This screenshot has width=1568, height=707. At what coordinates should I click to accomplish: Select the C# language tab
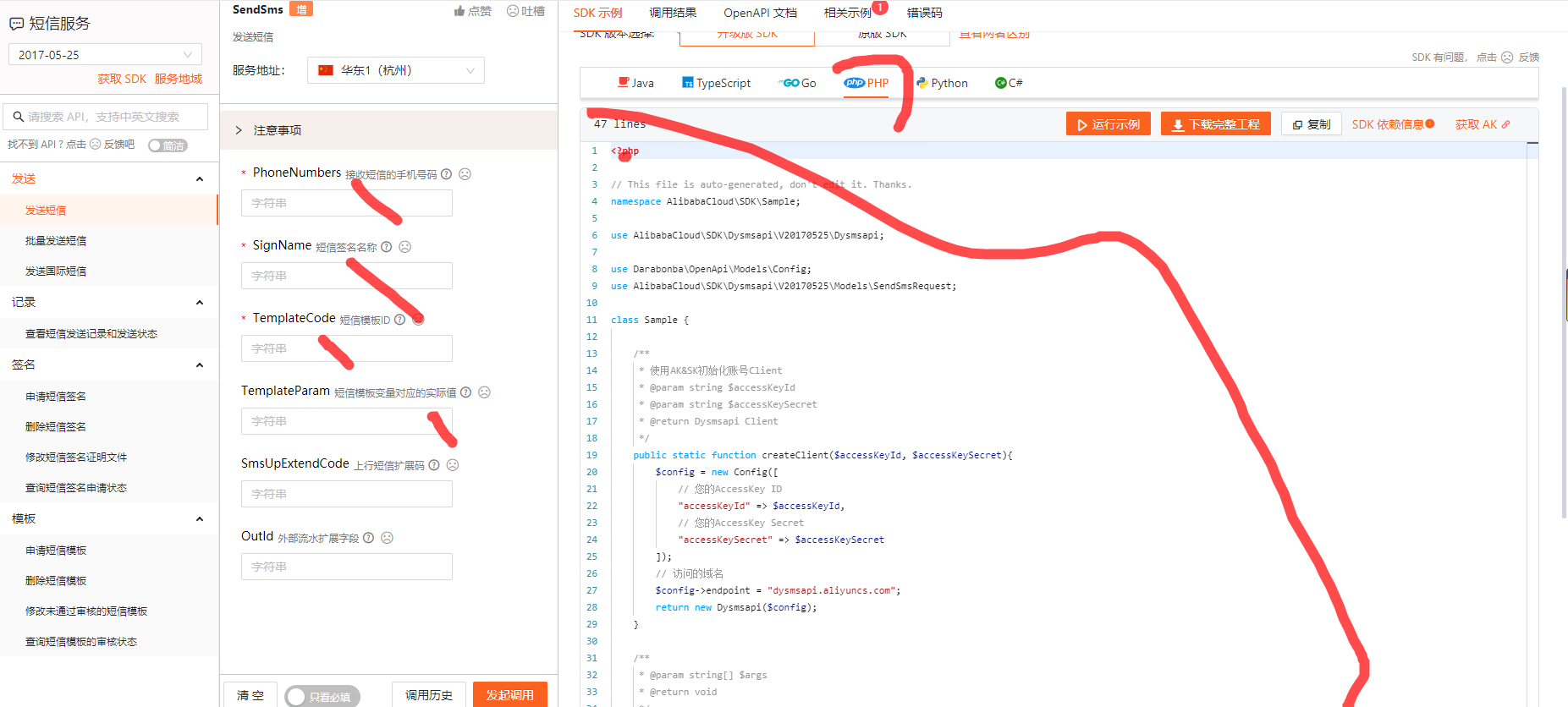point(1009,83)
